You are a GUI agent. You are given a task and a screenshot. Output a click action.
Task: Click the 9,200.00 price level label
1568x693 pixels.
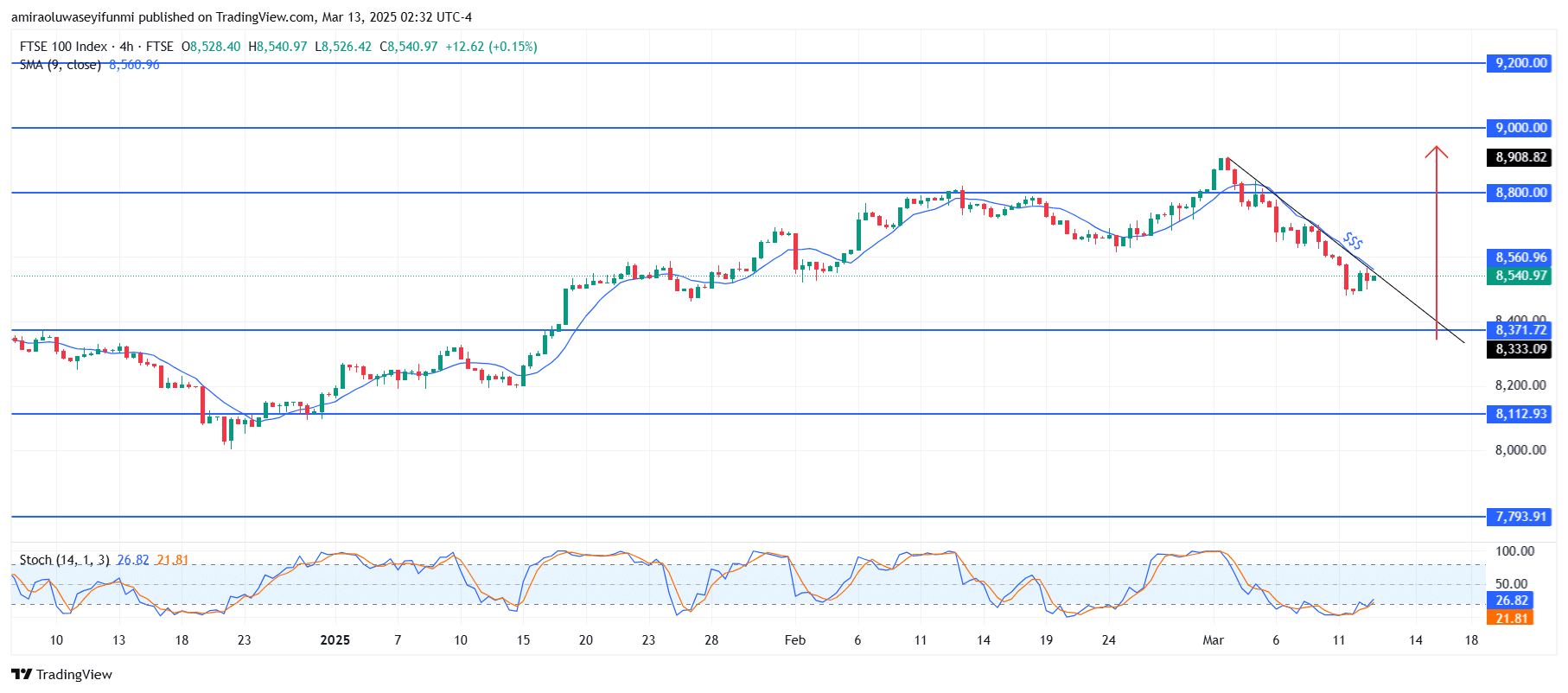pos(1520,63)
